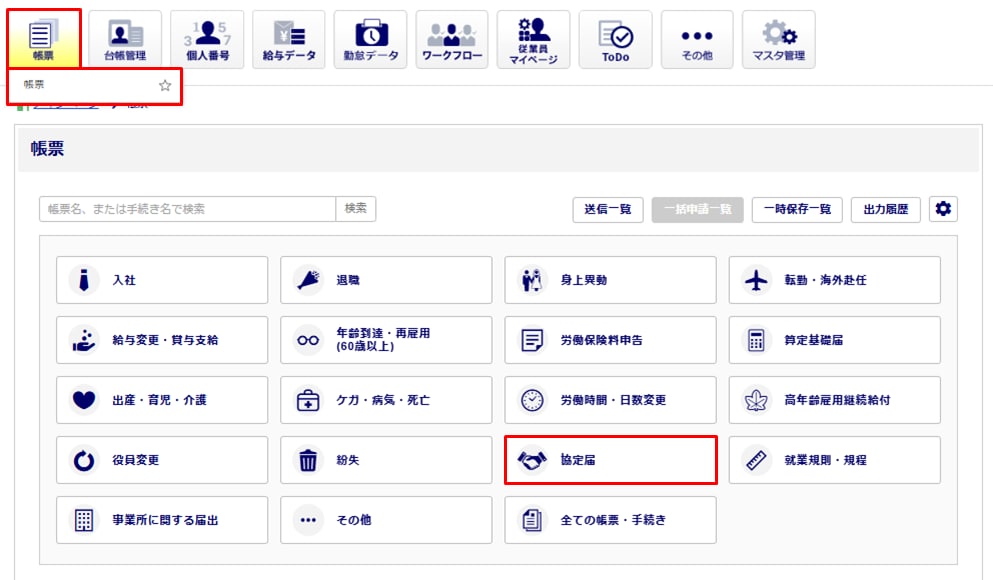Open the settings gear beside 出力履歴
993x580 pixels.
(943, 209)
